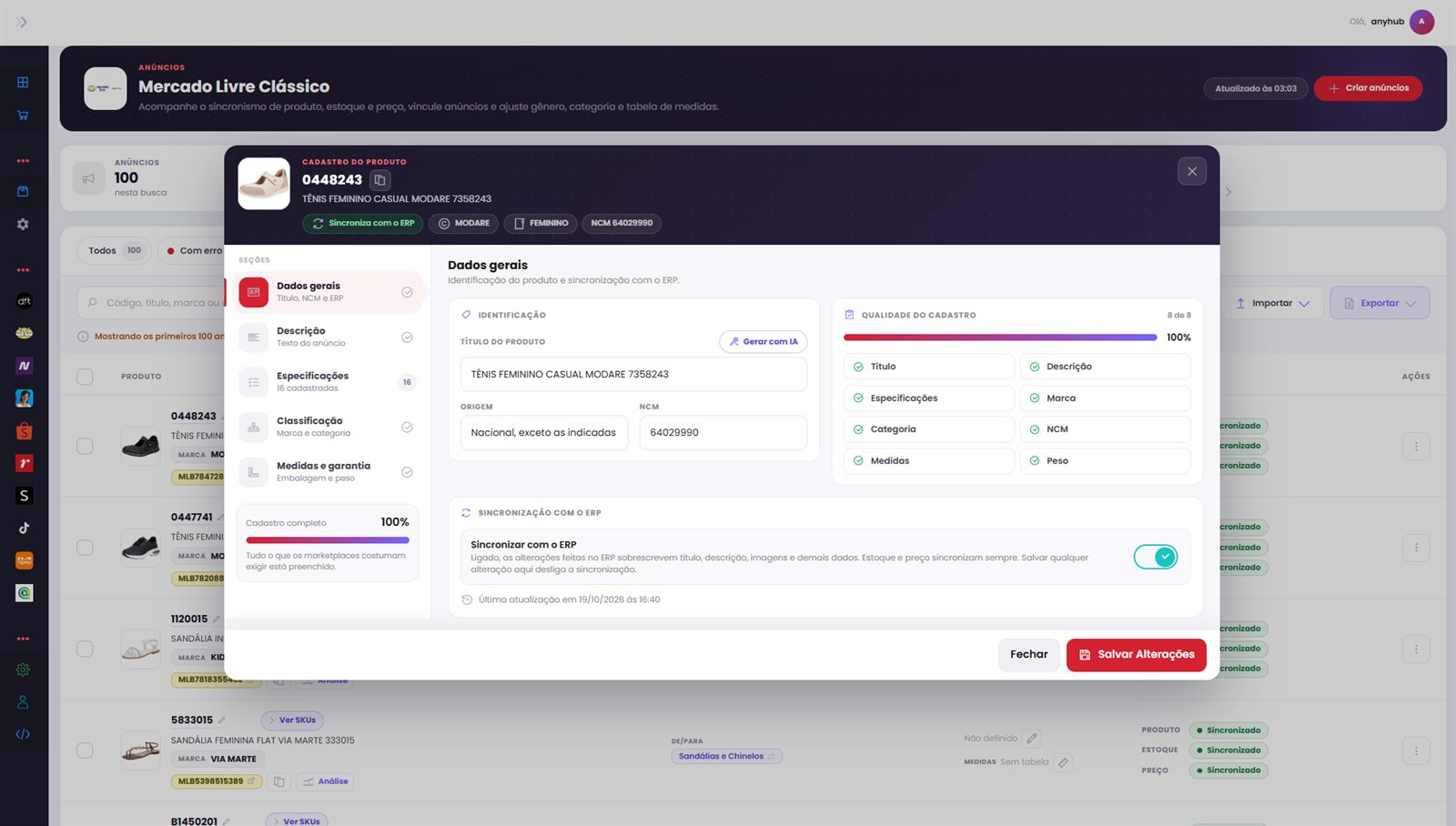Check the row checkbox for product 5833015
The image size is (1456, 826).
coord(85,750)
